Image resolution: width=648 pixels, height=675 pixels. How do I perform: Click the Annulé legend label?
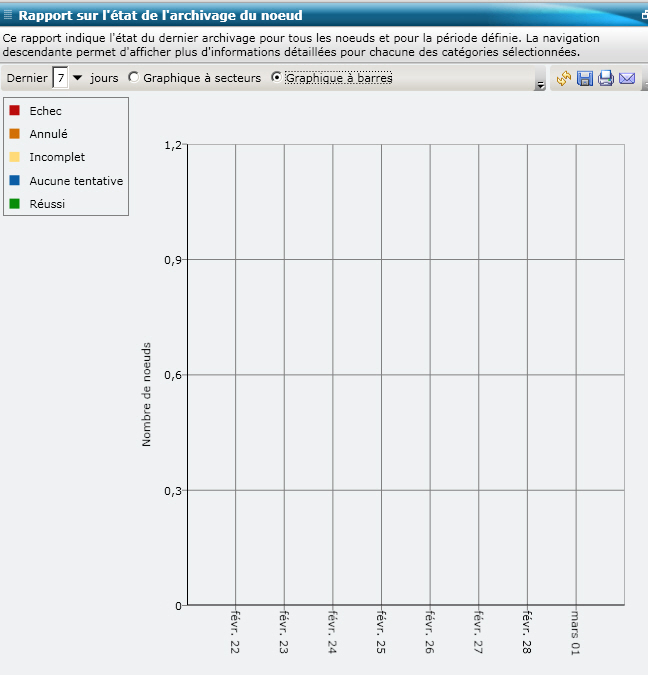[x=48, y=134]
